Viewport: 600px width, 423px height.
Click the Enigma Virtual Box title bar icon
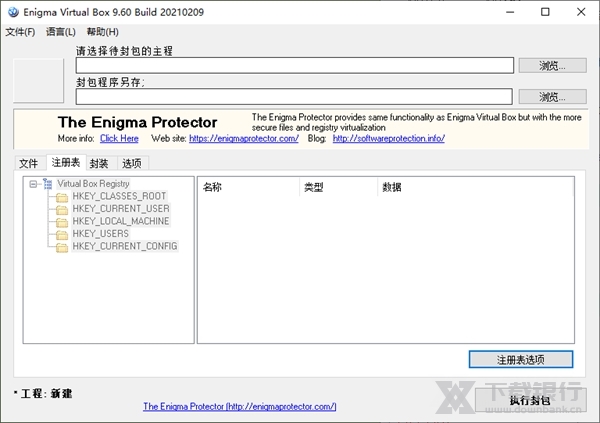click(x=13, y=12)
